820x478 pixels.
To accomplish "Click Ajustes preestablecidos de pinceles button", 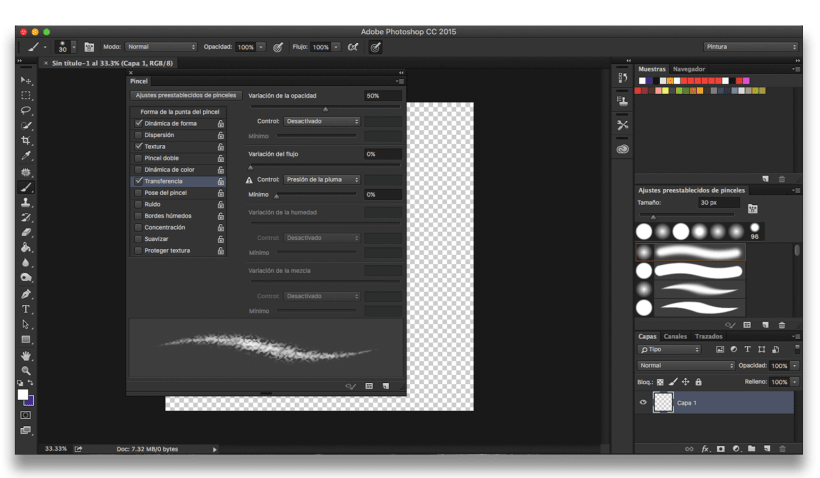I will (x=186, y=95).
